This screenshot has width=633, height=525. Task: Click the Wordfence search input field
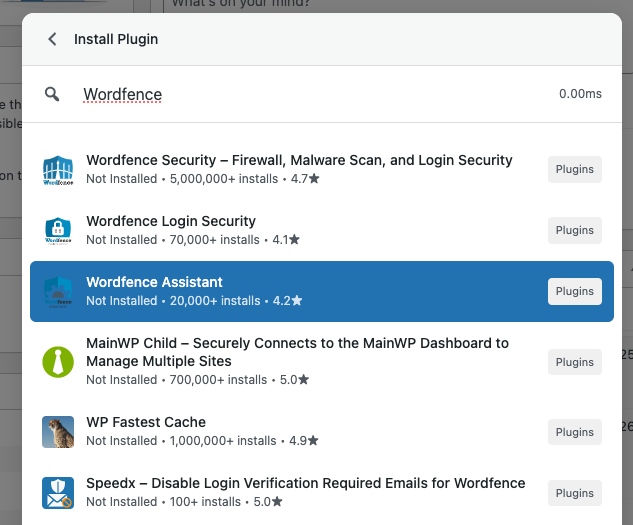(x=300, y=95)
